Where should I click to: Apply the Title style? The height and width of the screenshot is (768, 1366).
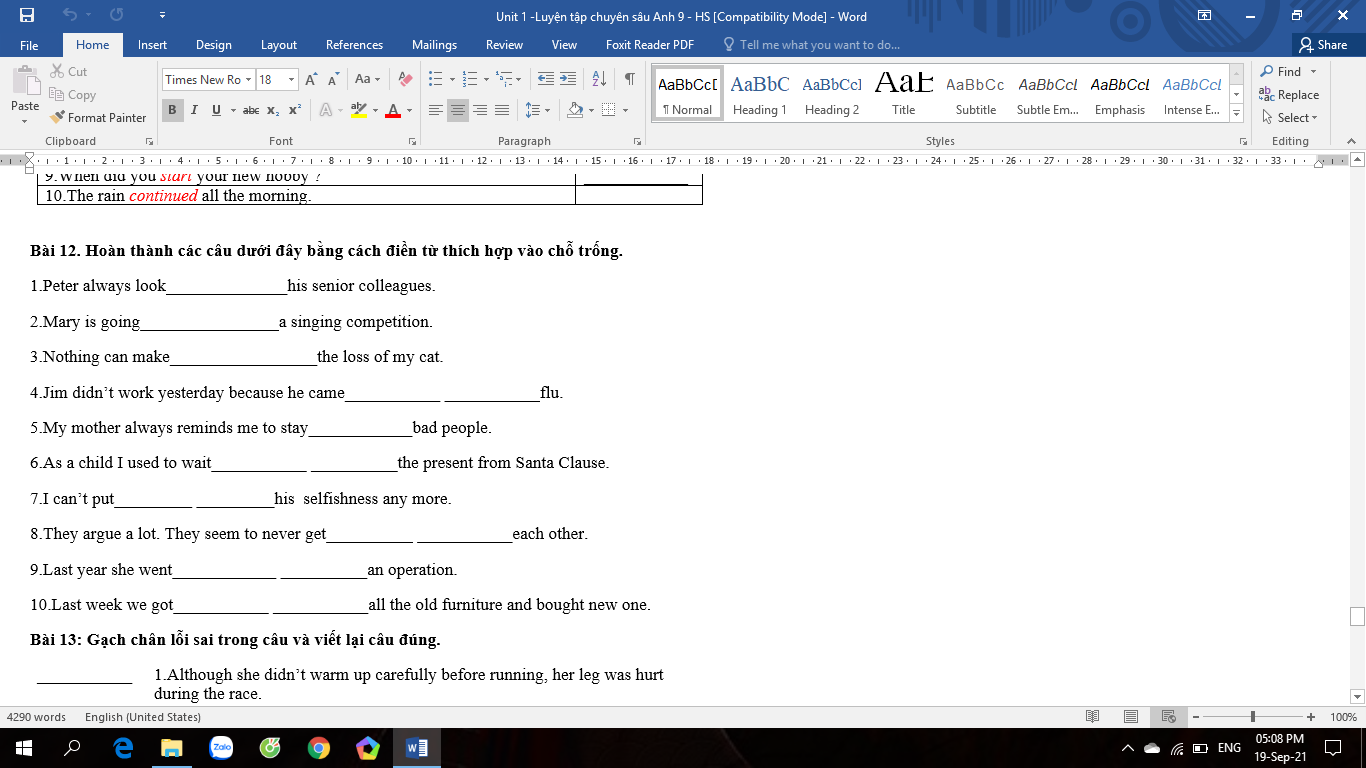[x=904, y=94]
